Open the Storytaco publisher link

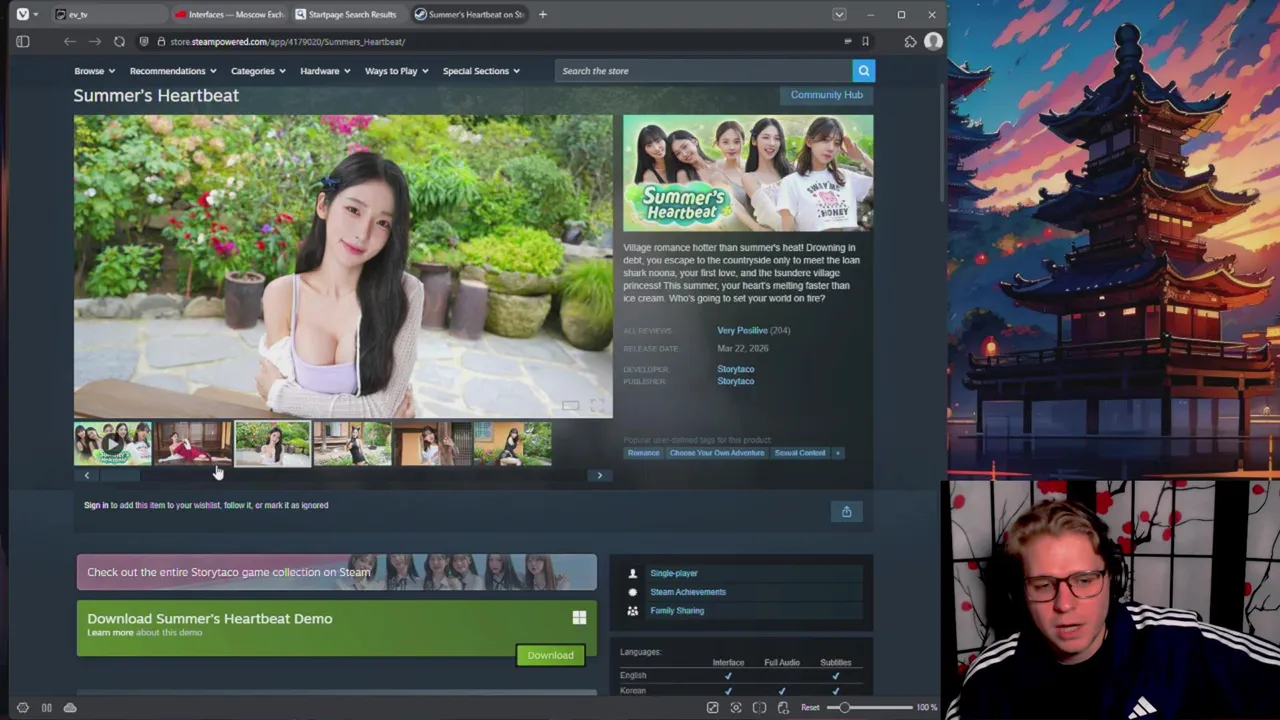coord(735,381)
